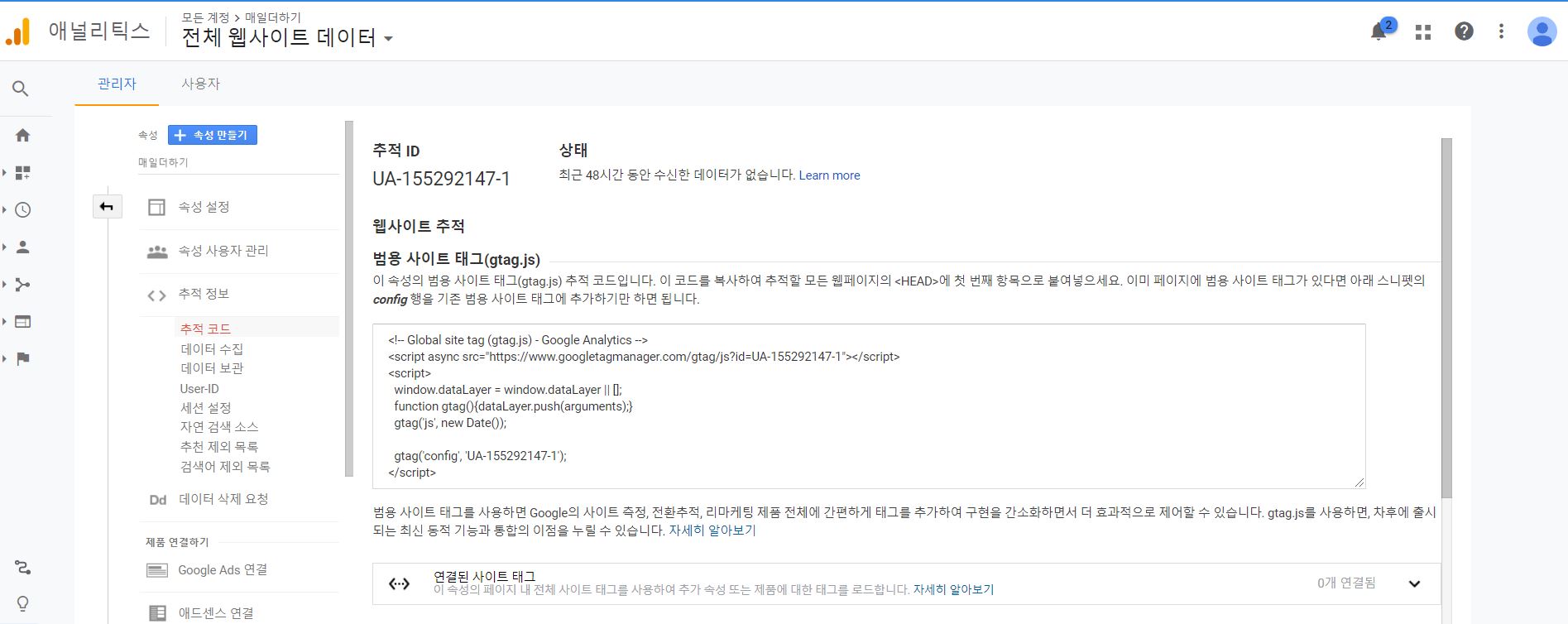
Task: Open Conversions flag icon
Action: tap(23, 358)
